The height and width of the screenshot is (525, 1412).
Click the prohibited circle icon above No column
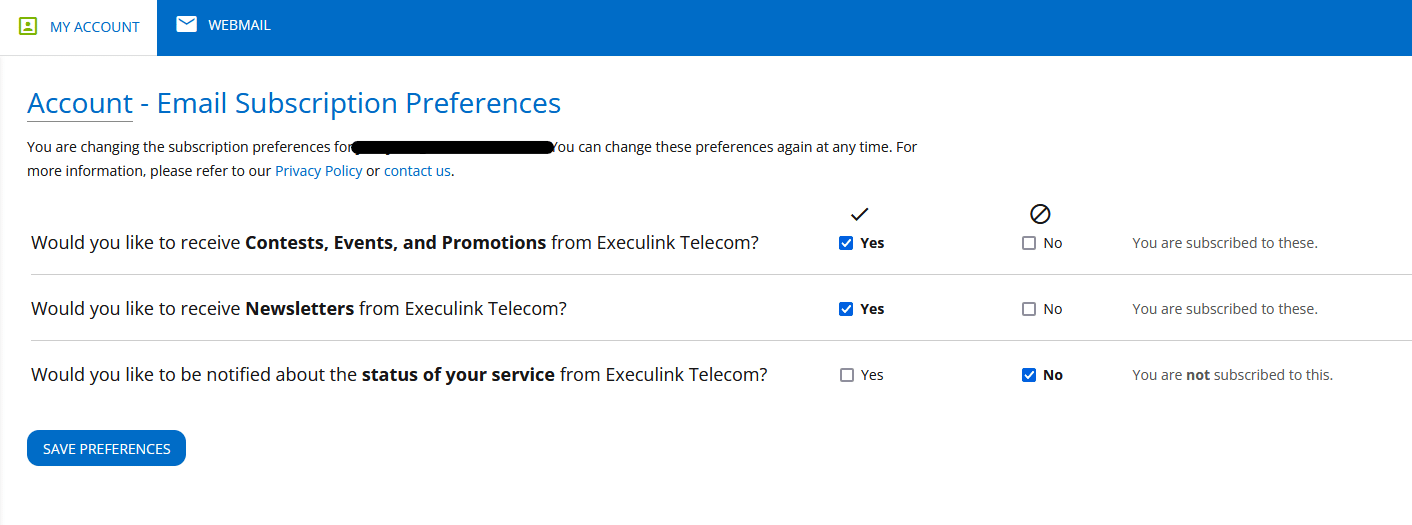click(1040, 213)
